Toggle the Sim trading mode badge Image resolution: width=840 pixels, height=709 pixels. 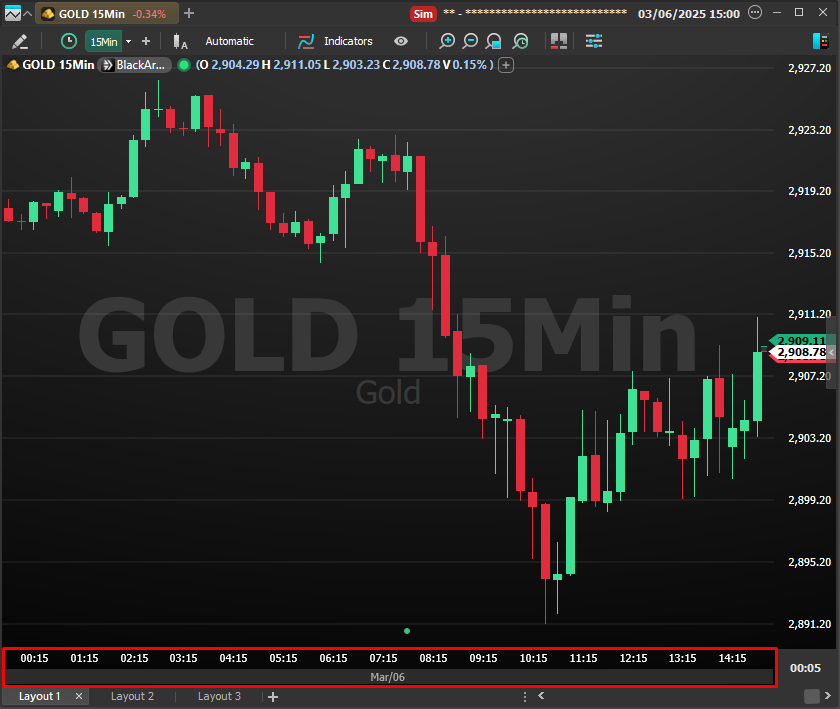423,13
